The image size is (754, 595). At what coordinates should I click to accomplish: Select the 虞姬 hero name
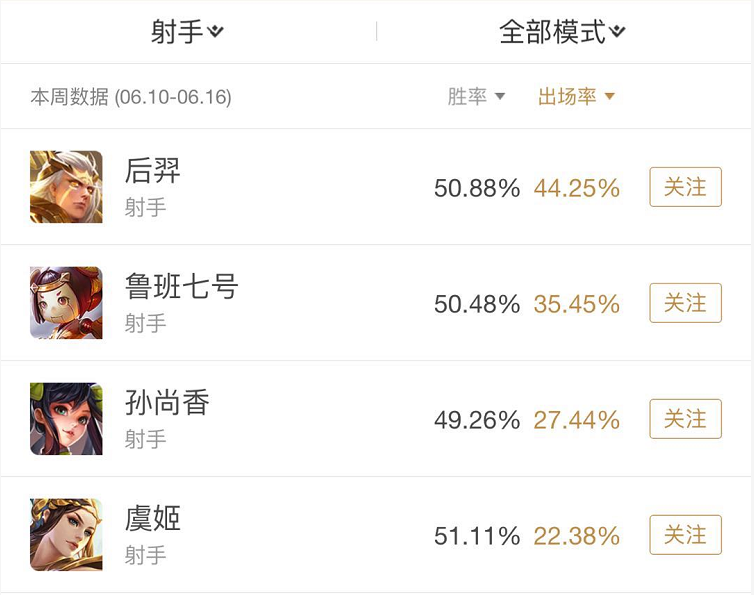coord(152,518)
